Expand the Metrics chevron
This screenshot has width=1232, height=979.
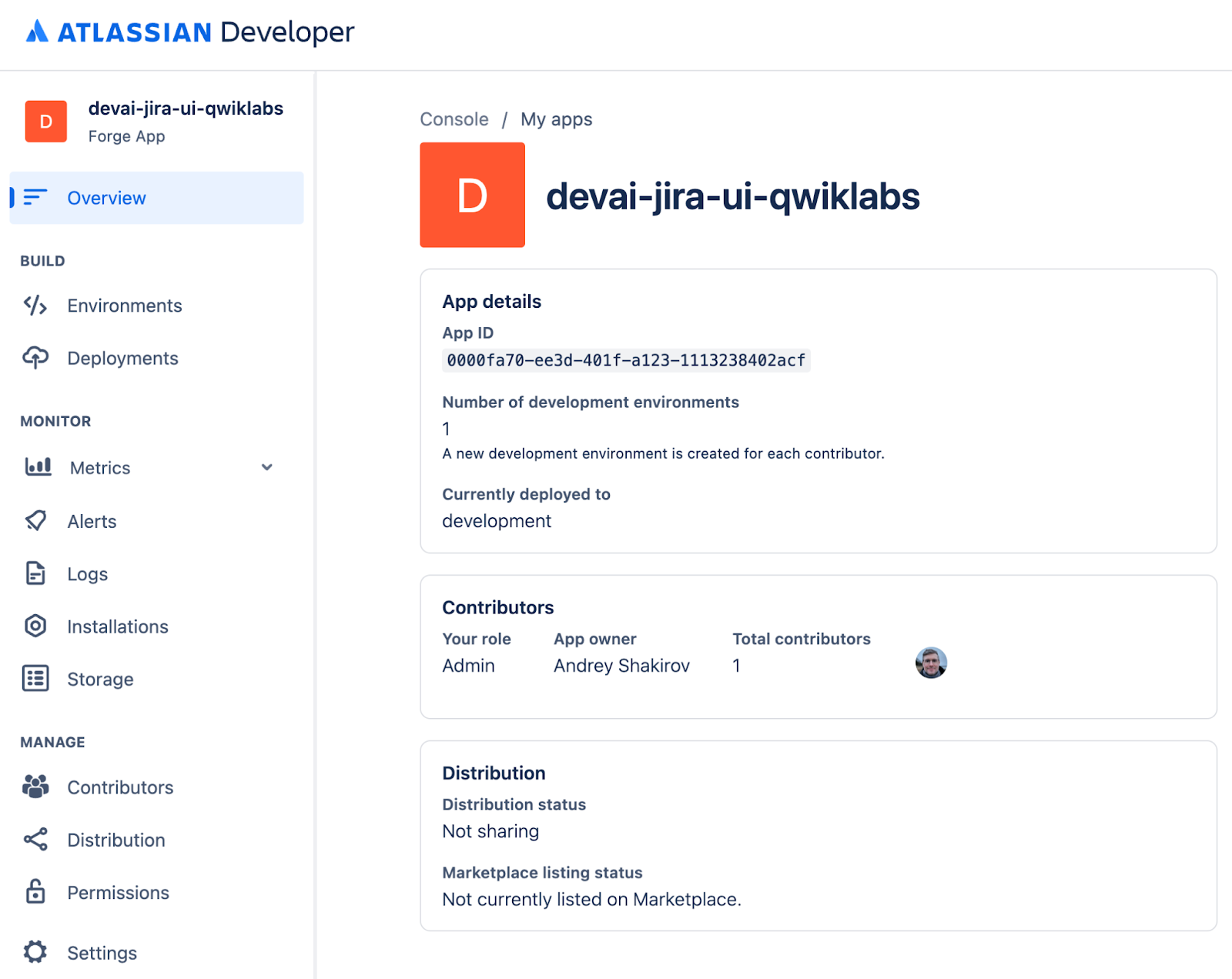(267, 467)
